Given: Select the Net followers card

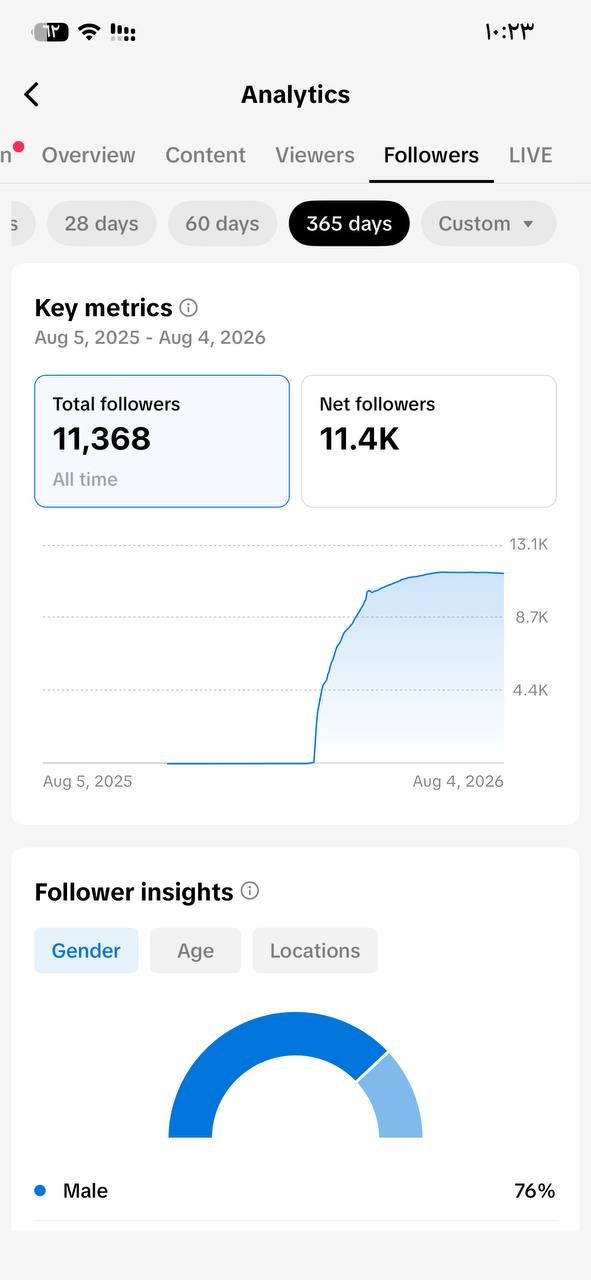Looking at the screenshot, I should tap(429, 441).
